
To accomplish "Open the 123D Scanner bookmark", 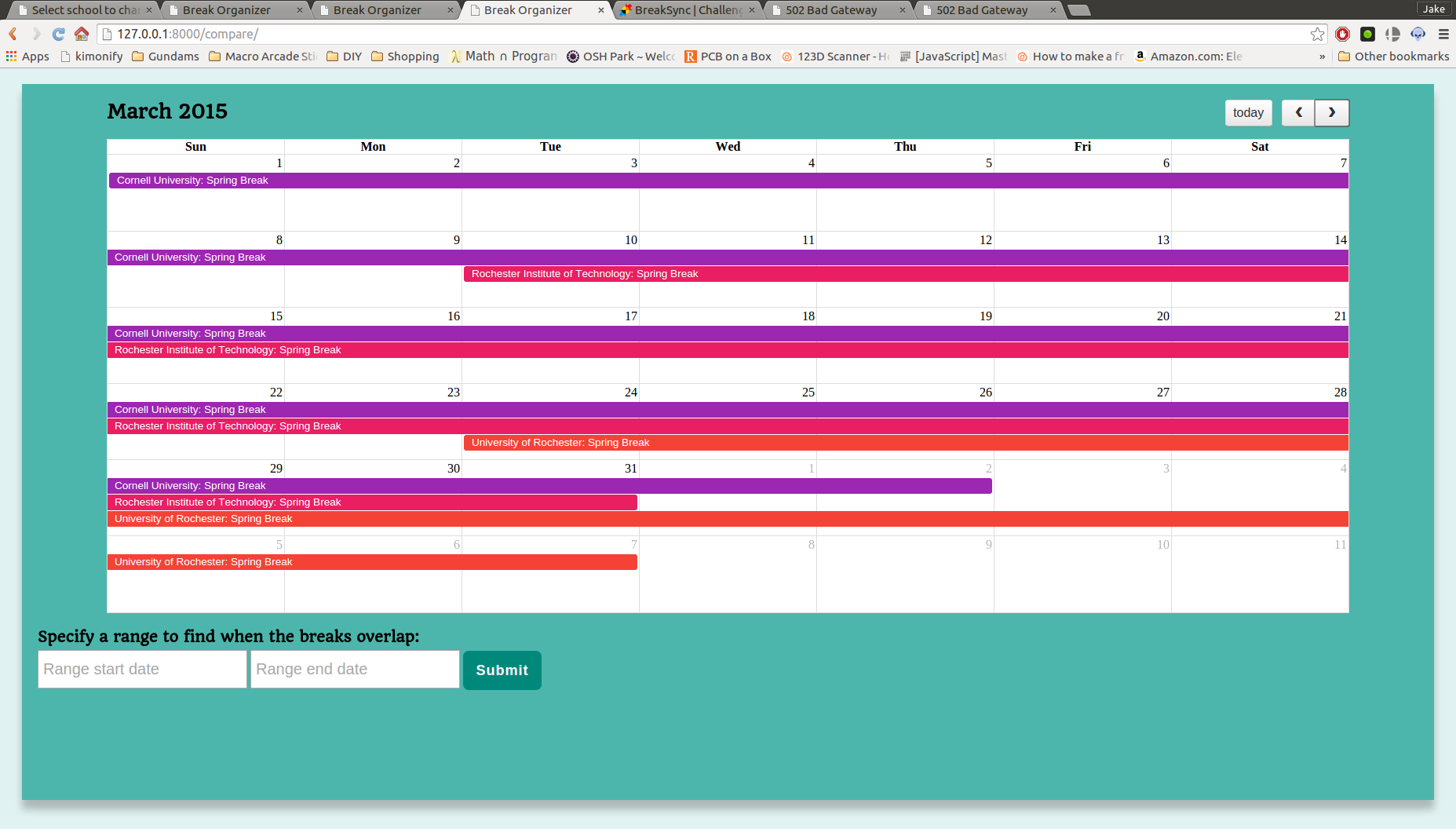I will 835,57.
